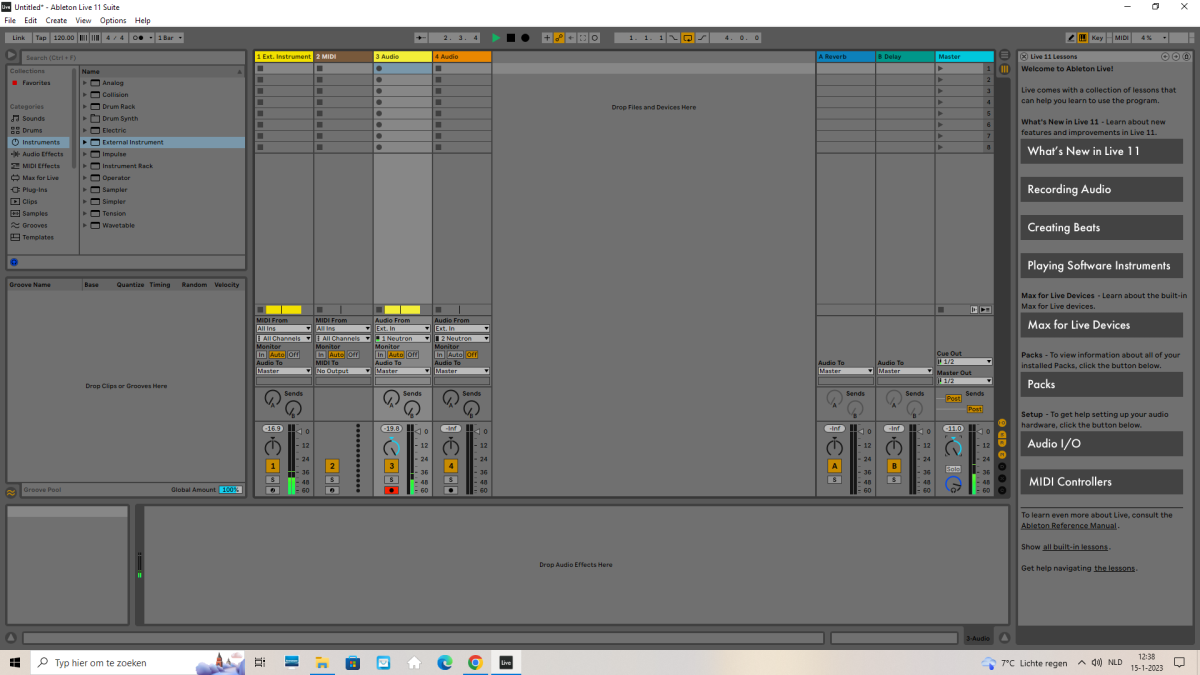Click the Master preview volume knob
This screenshot has width=1200, height=675.
coord(954,485)
